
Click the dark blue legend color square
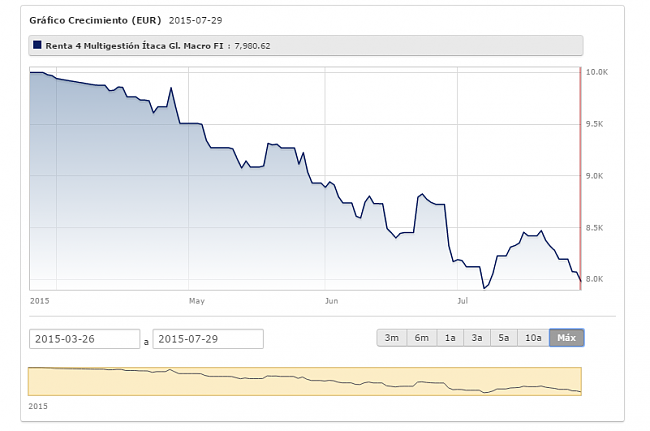click(37, 46)
